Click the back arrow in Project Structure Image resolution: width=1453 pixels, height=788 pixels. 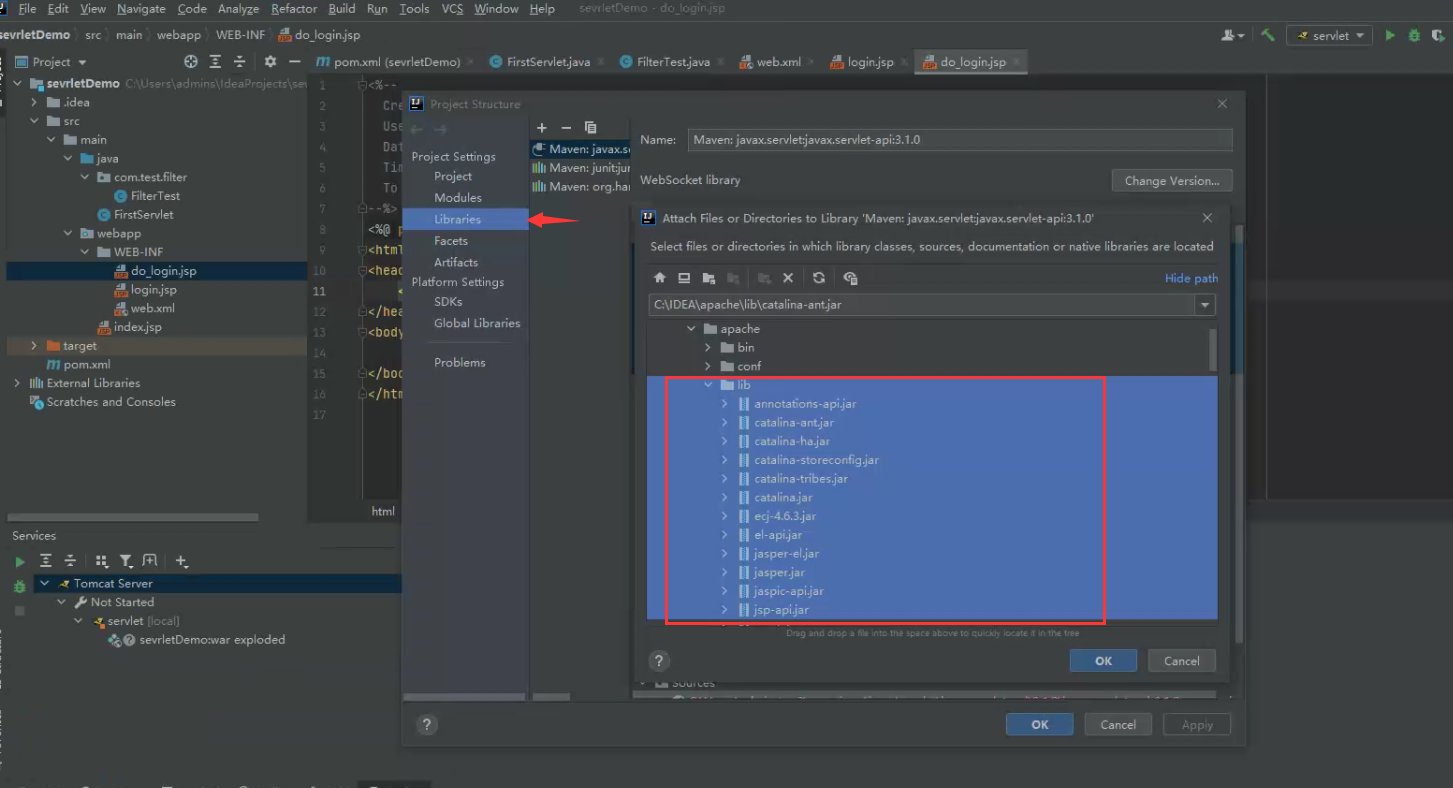(x=416, y=129)
